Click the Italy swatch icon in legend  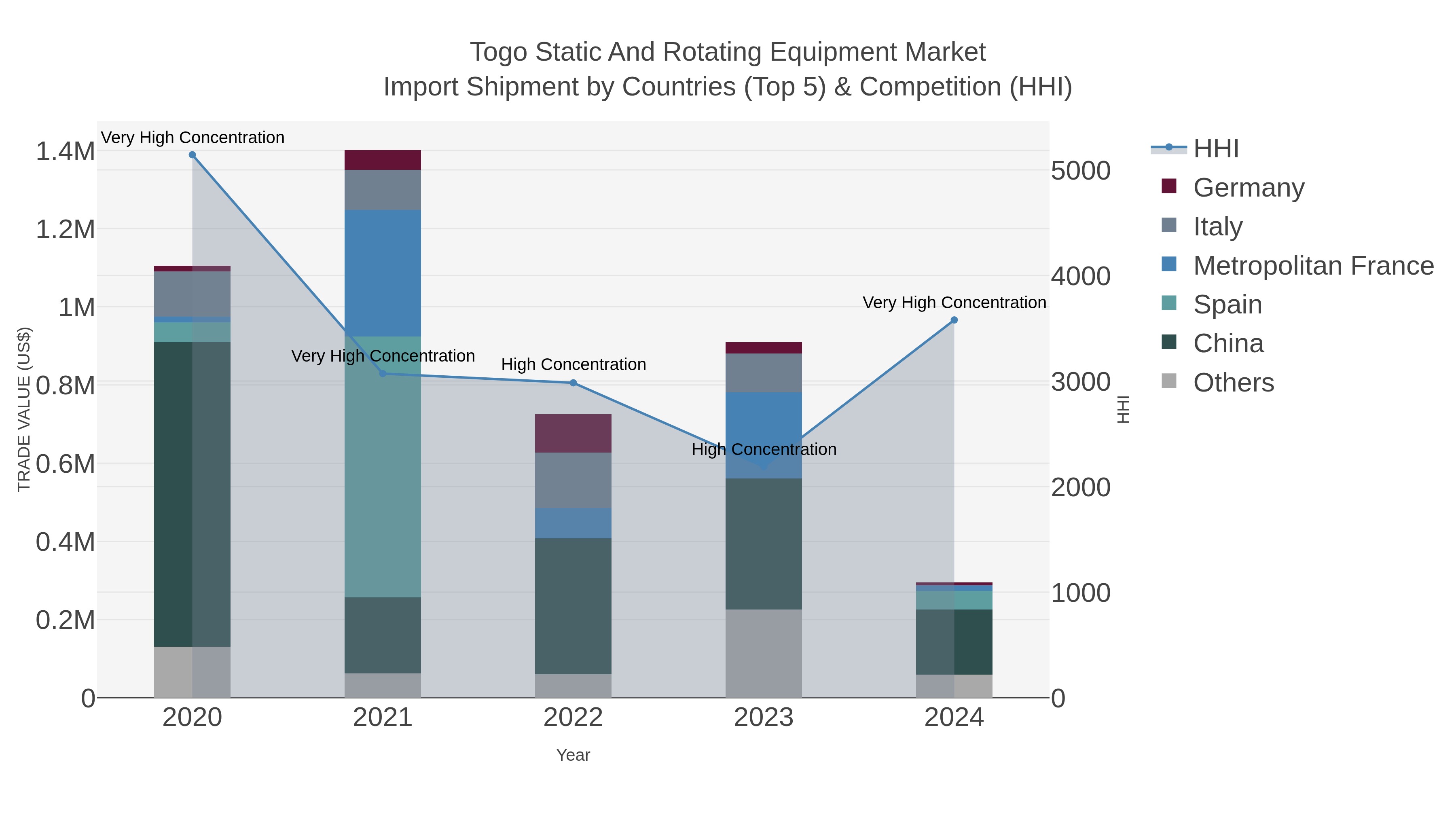pyautogui.click(x=1169, y=225)
